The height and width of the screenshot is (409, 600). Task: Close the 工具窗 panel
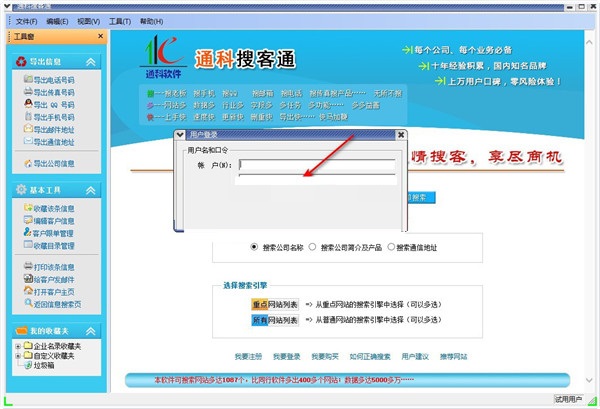pyautogui.click(x=101, y=36)
